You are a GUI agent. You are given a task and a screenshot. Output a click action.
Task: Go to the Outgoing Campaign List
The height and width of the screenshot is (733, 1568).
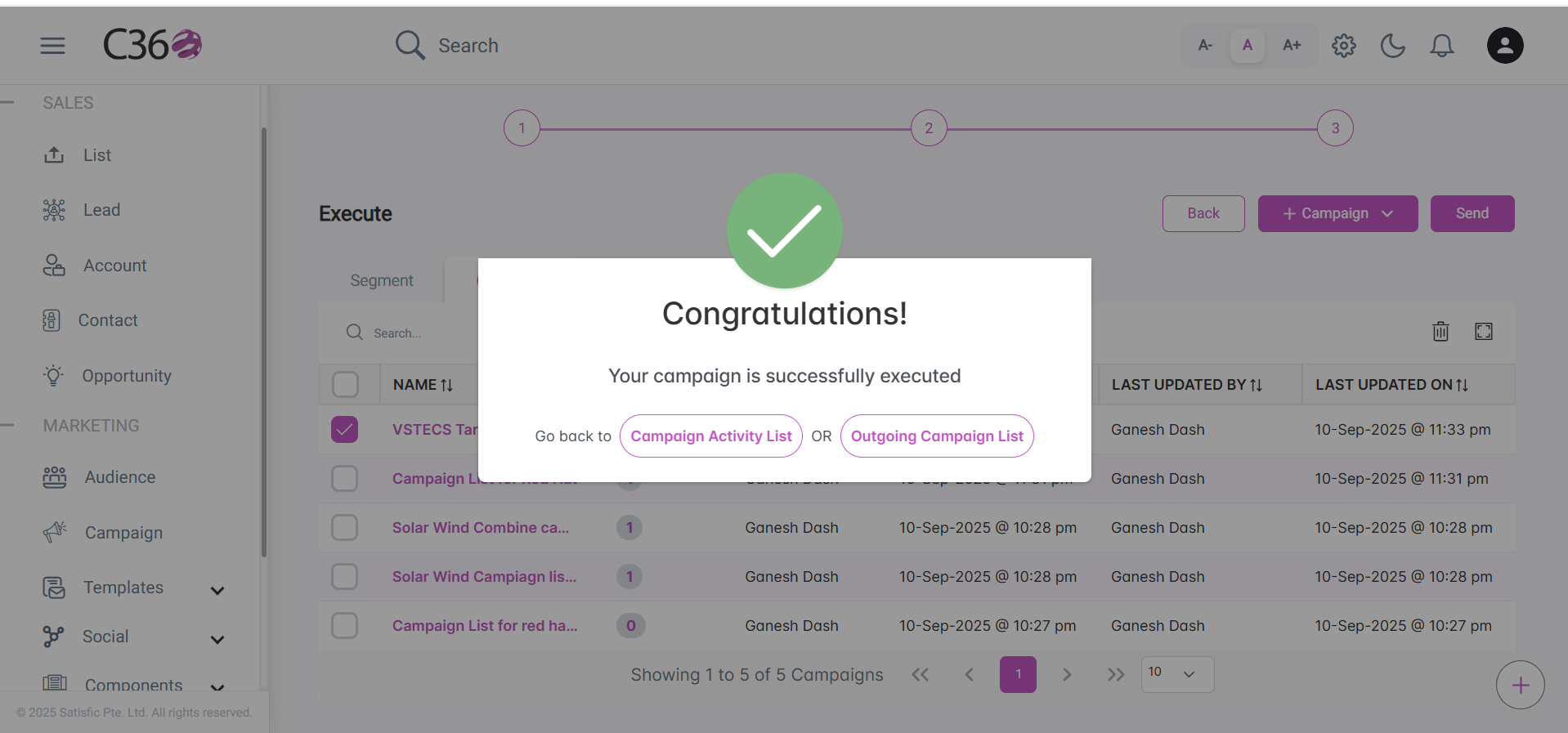pos(937,436)
